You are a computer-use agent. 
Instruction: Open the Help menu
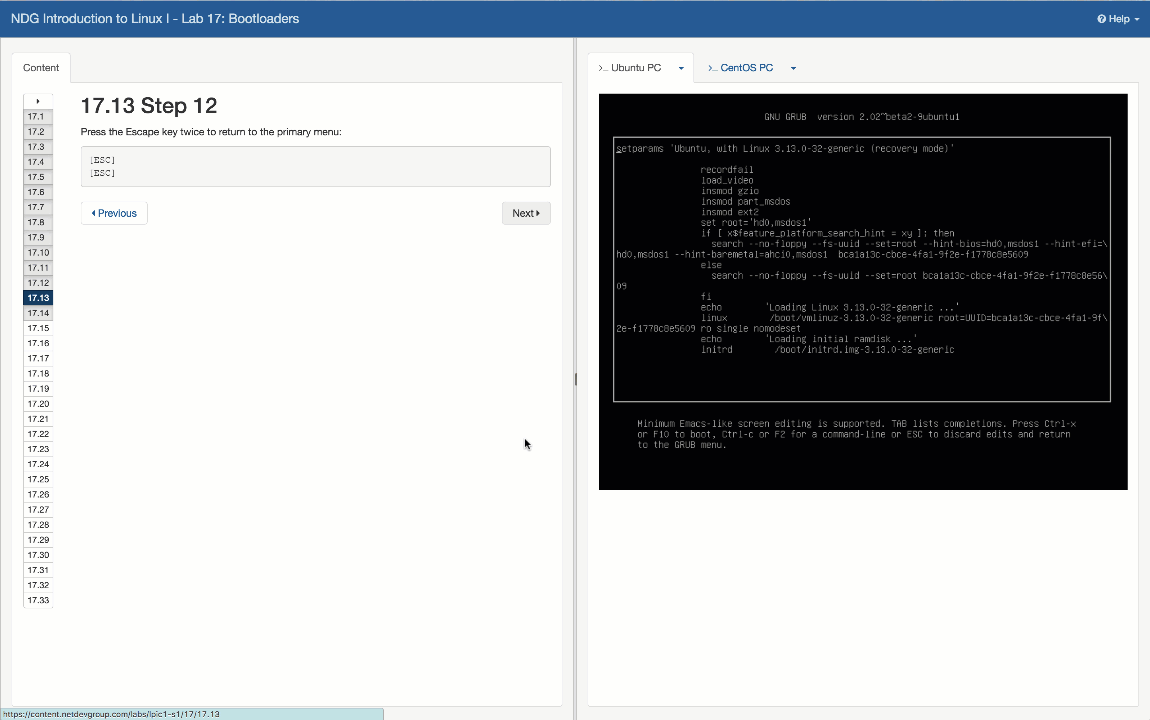point(1118,19)
